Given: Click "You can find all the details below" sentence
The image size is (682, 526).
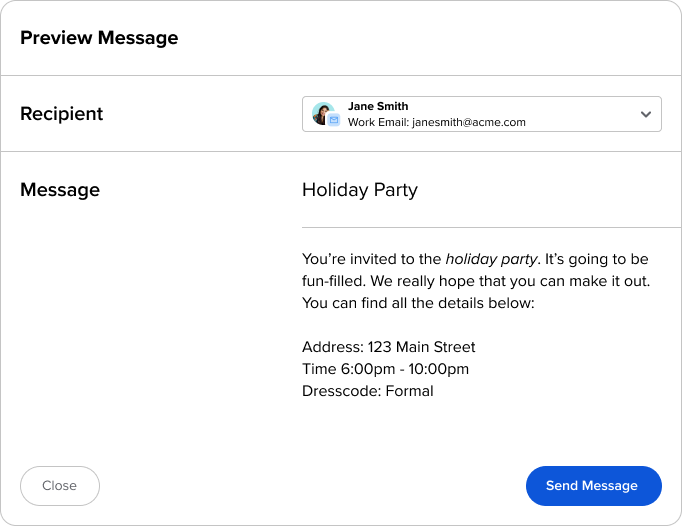Looking at the screenshot, I should coord(418,303).
